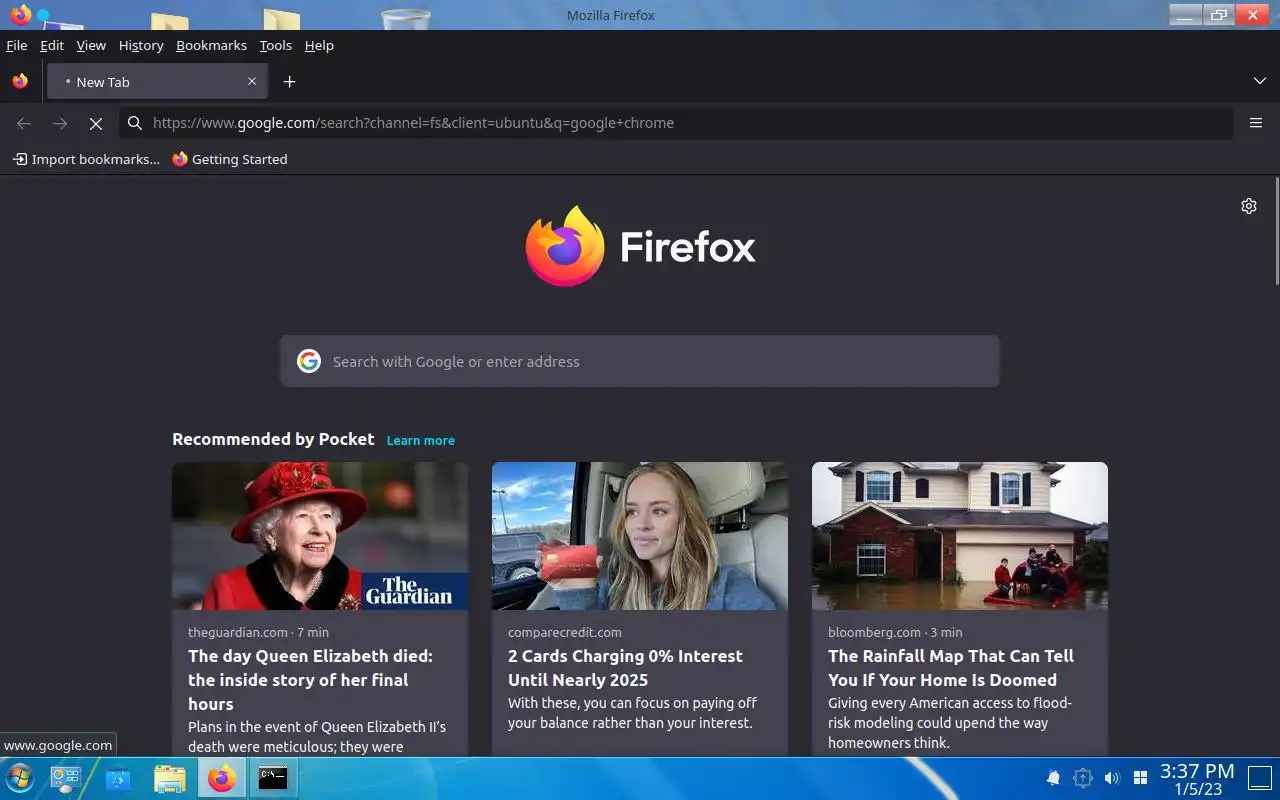The image size is (1280, 800).
Task: Open the flooded house article thumbnail
Action: 960,536
